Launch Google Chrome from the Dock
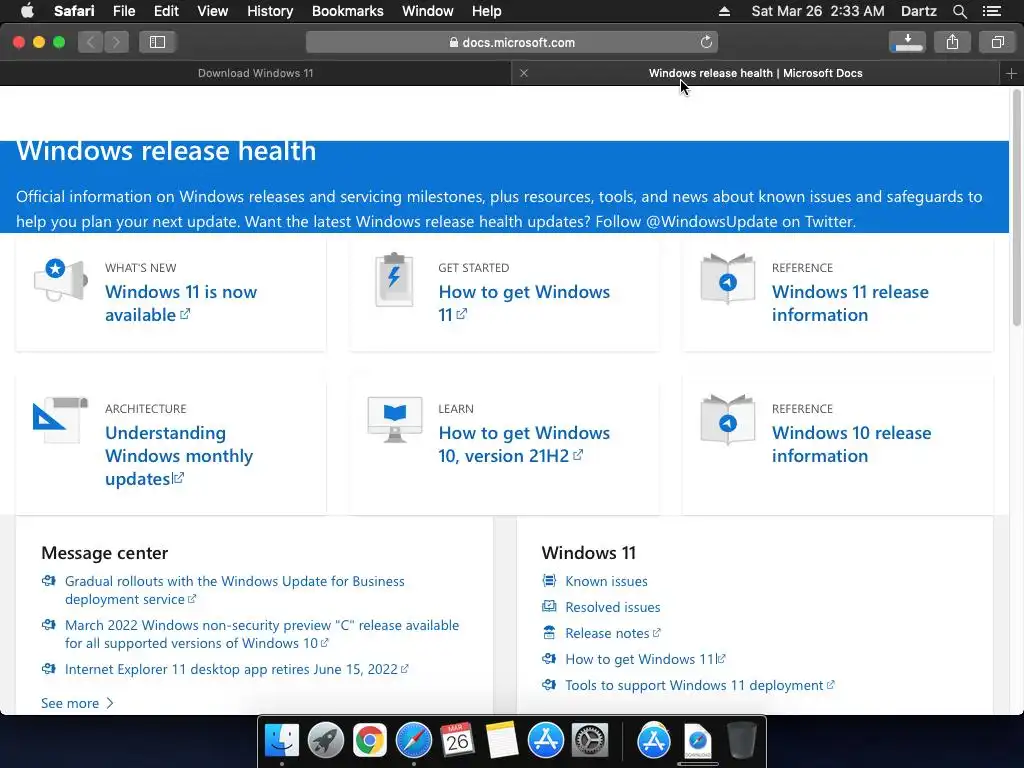Screen dimensions: 1024x768 [370, 741]
